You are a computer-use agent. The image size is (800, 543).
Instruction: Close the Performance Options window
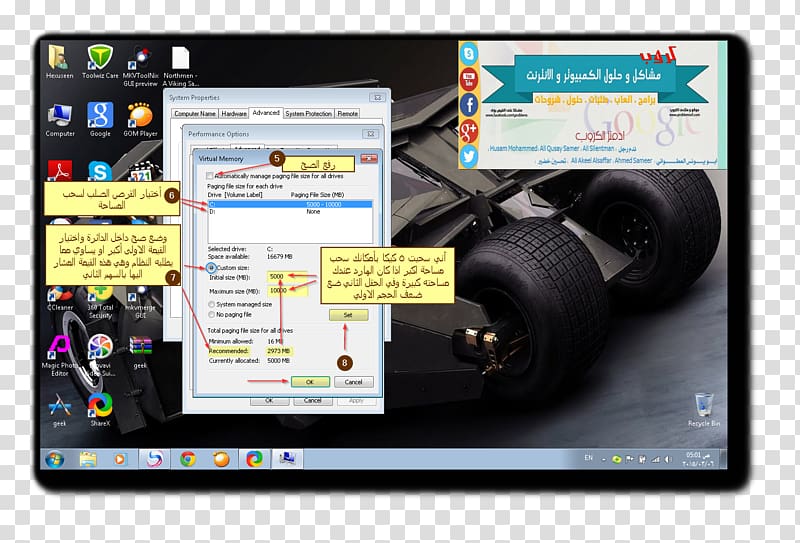coord(371,134)
